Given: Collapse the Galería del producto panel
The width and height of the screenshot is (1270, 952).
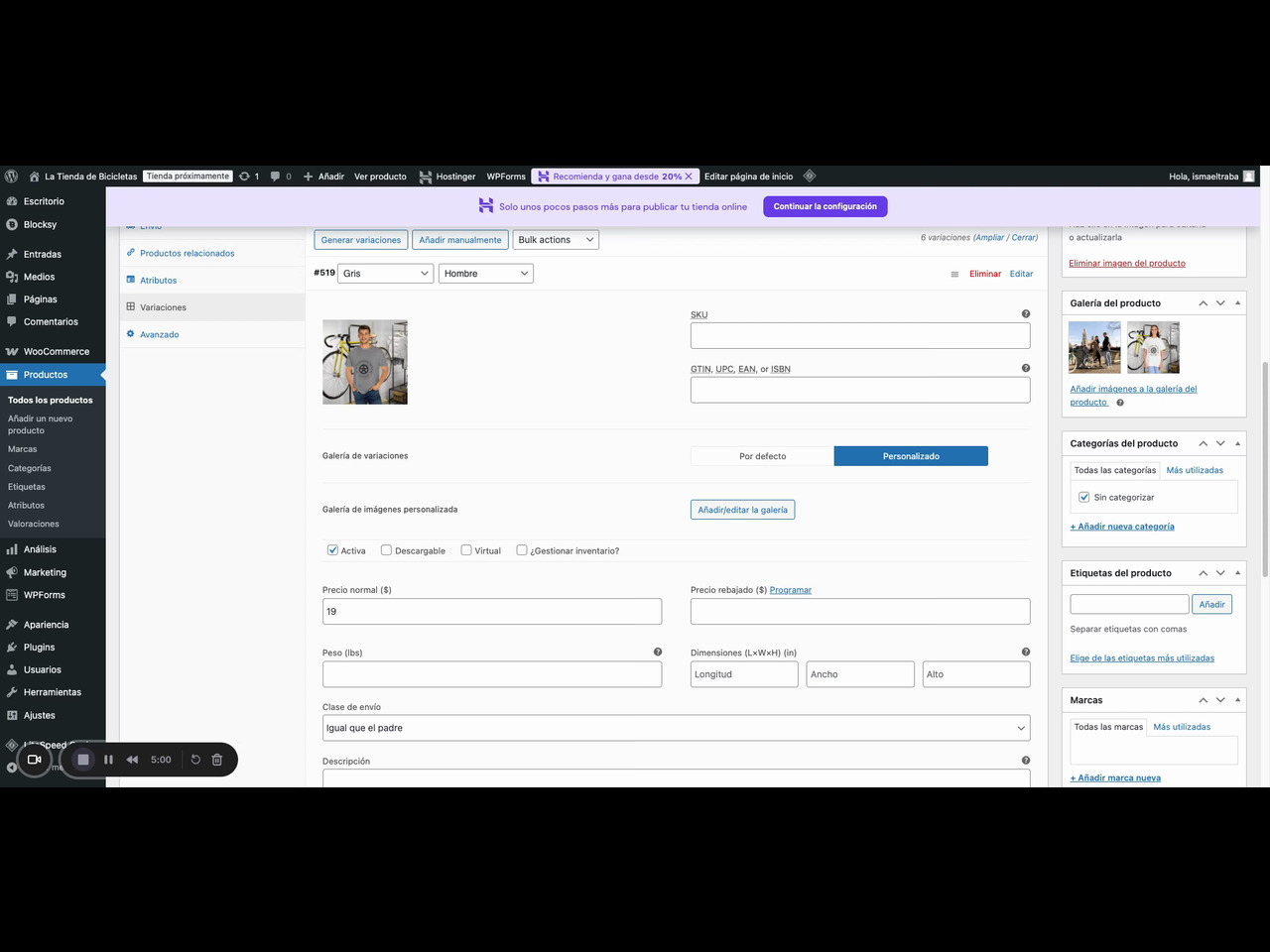Looking at the screenshot, I should [x=1238, y=302].
